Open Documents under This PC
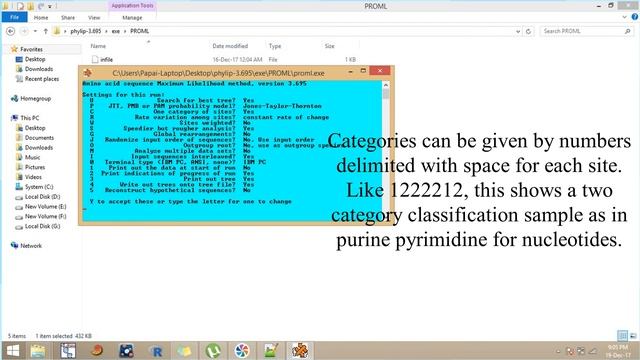The image size is (640, 360). tap(39, 138)
